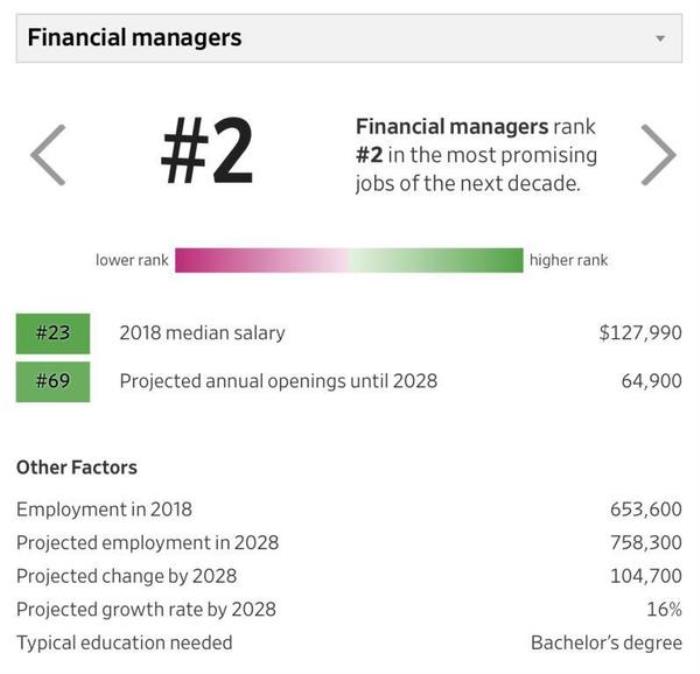Click the Financial managers rank description text
Image resolution: width=700 pixels, height=674 pixels.
click(x=476, y=156)
